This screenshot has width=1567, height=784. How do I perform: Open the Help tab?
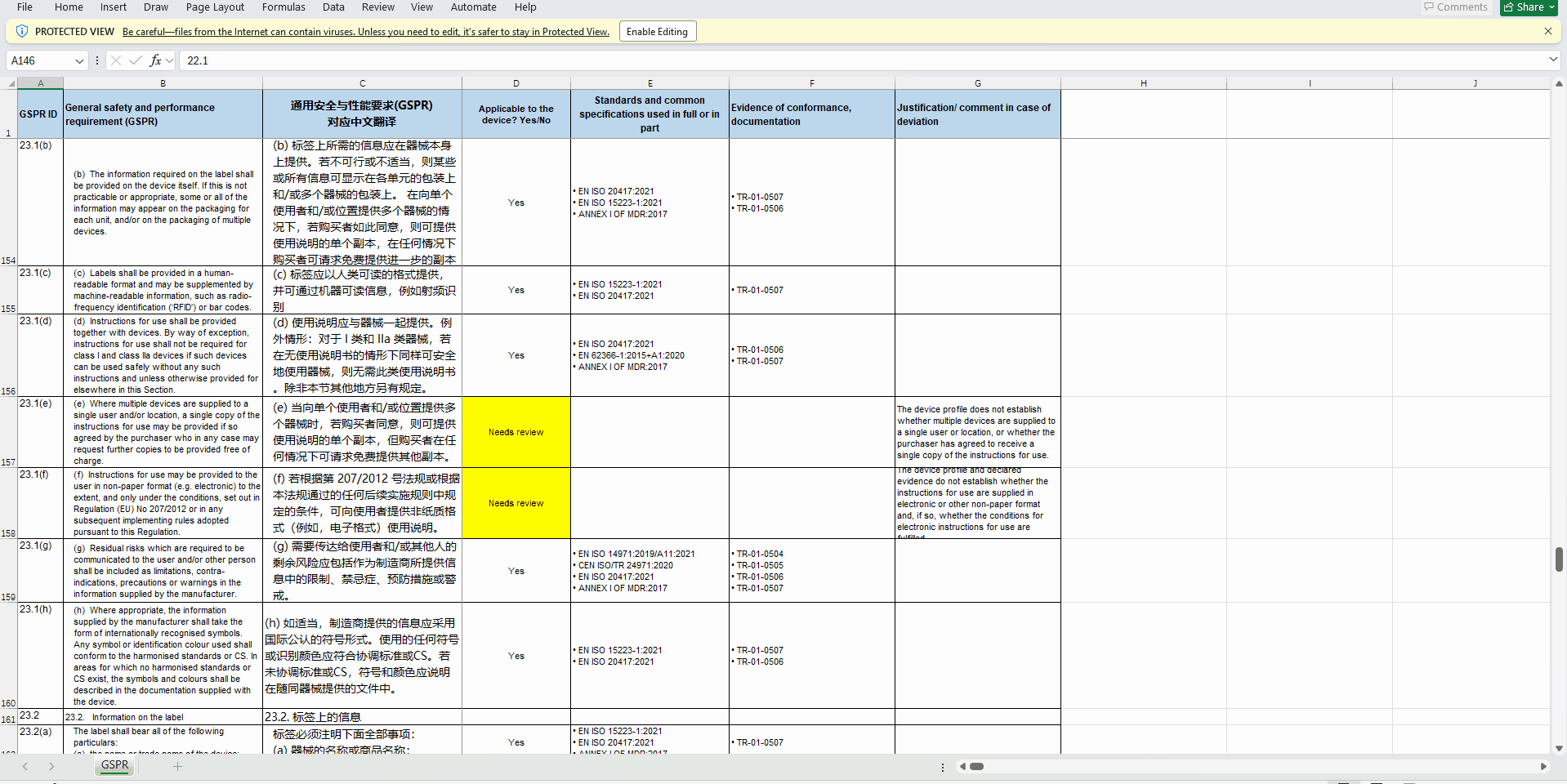click(x=525, y=7)
